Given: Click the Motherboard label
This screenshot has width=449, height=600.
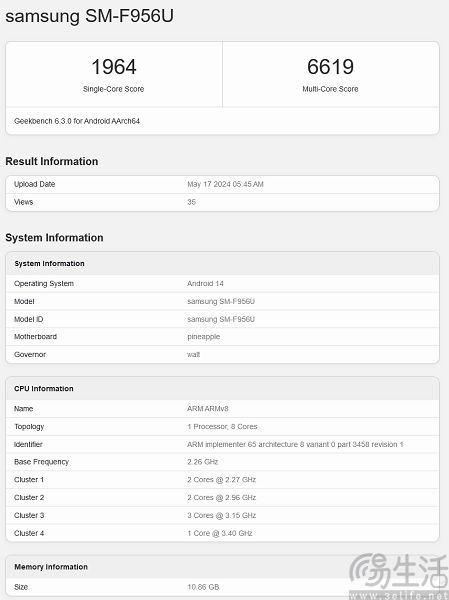Looking at the screenshot, I should [x=36, y=337].
